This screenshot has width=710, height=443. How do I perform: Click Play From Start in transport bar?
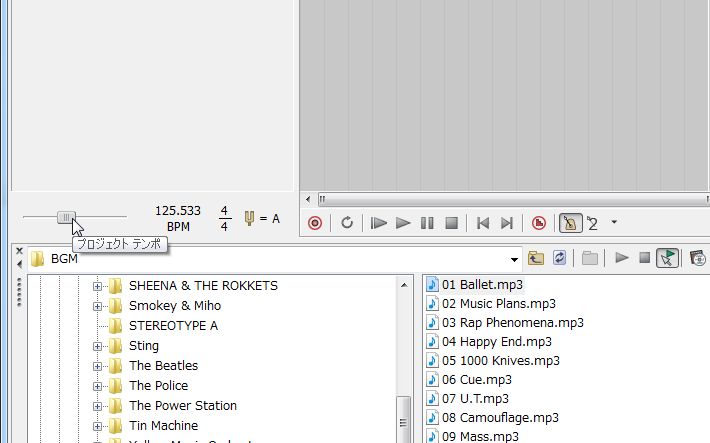coord(378,223)
